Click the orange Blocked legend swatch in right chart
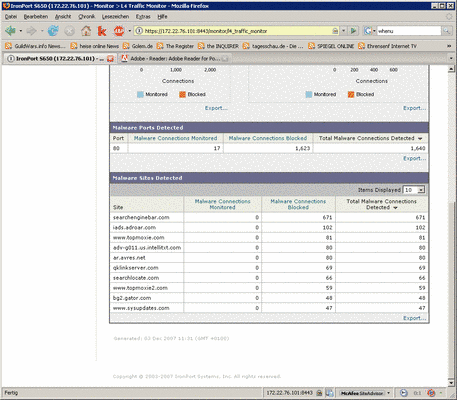 pyautogui.click(x=351, y=94)
